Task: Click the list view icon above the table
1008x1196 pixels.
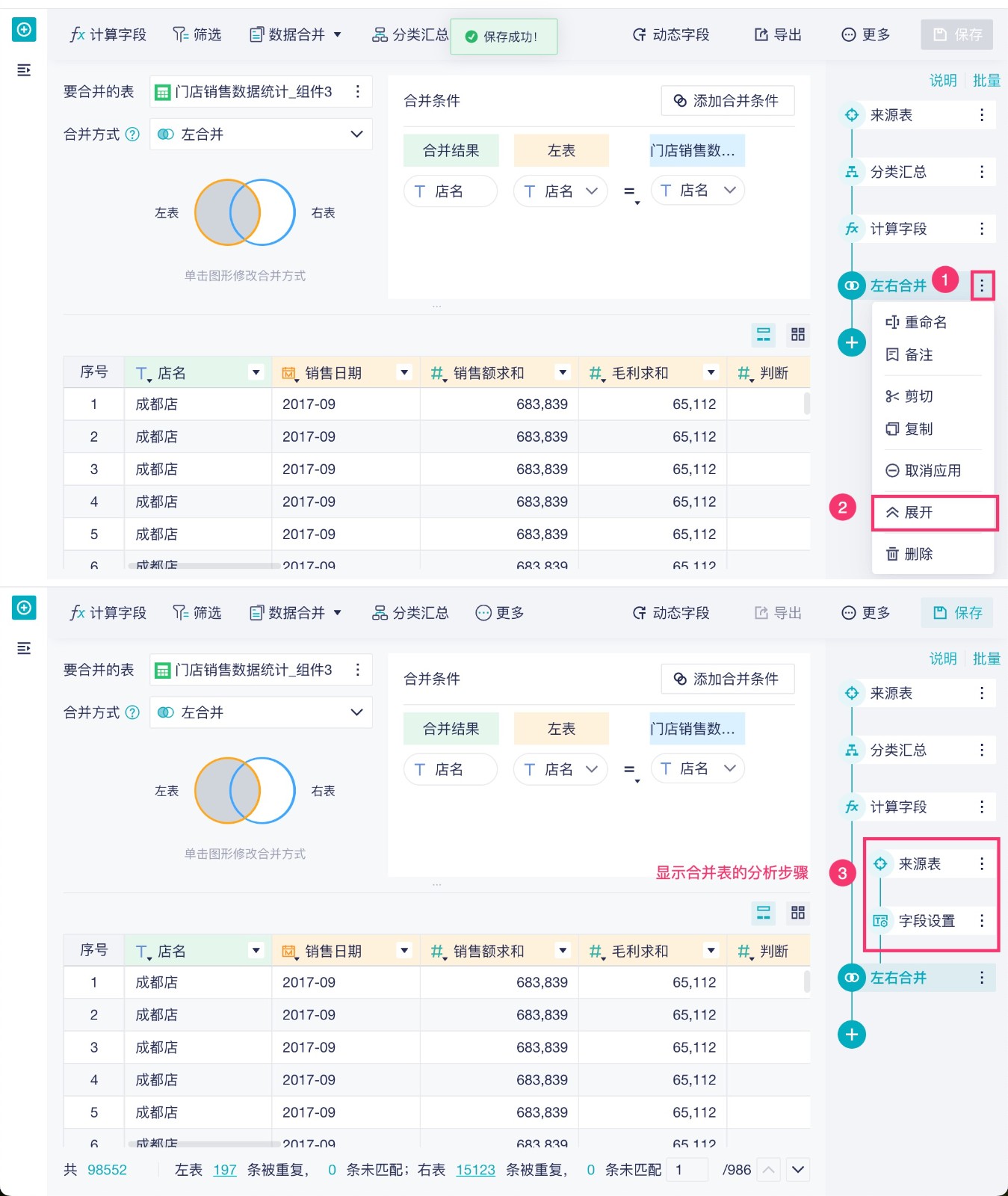Action: (763, 334)
